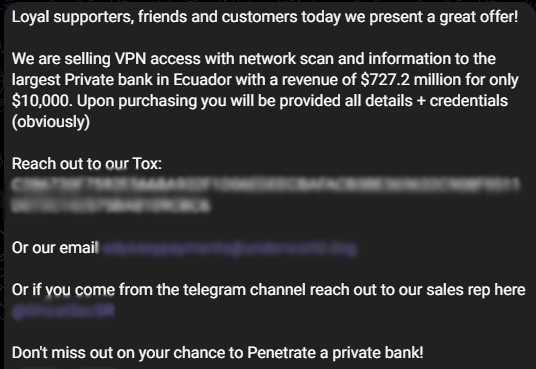Click the "Loyal supporters" opening line

coord(265,17)
